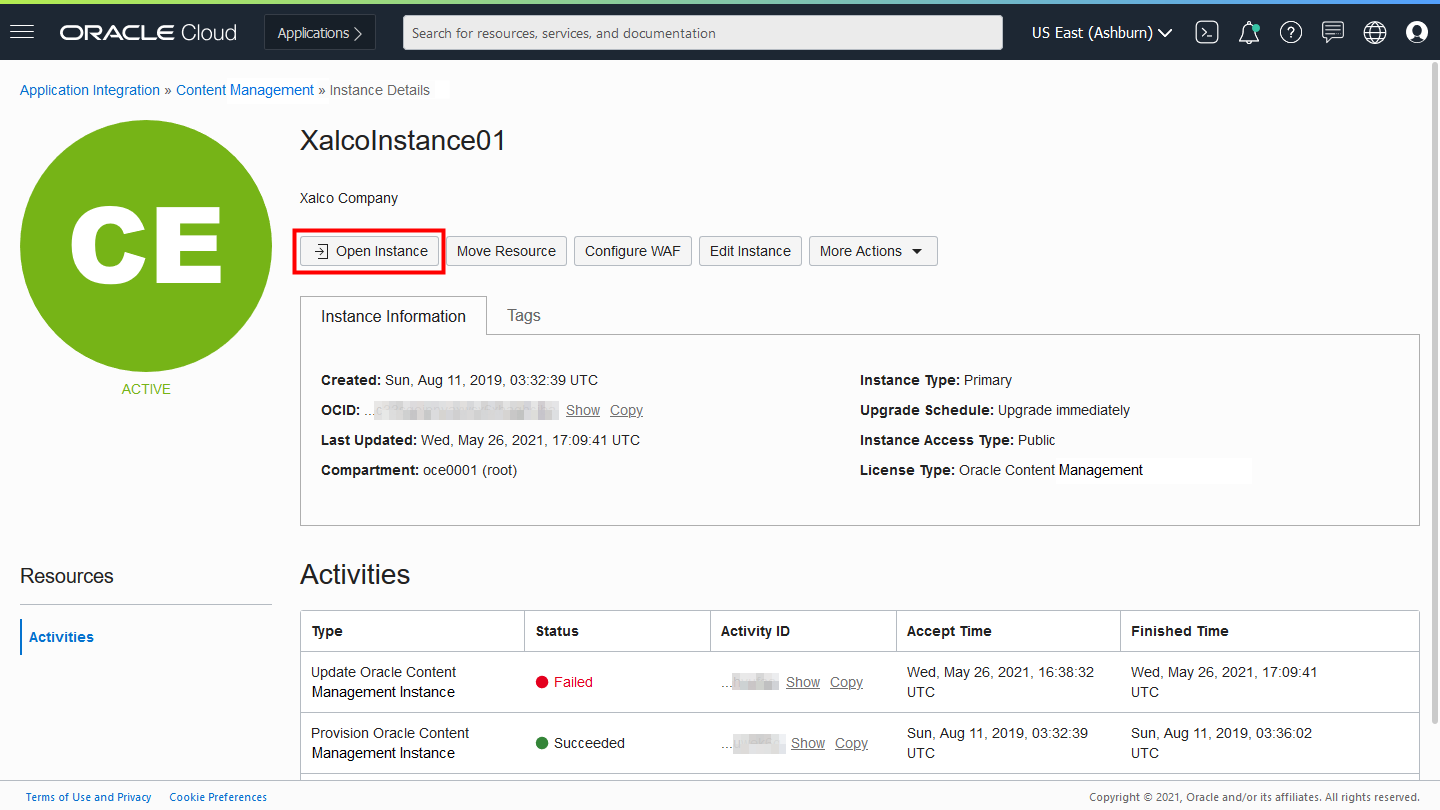Viewport: 1440px width, 810px height.
Task: Click the Succeeded status text
Action: (589, 743)
